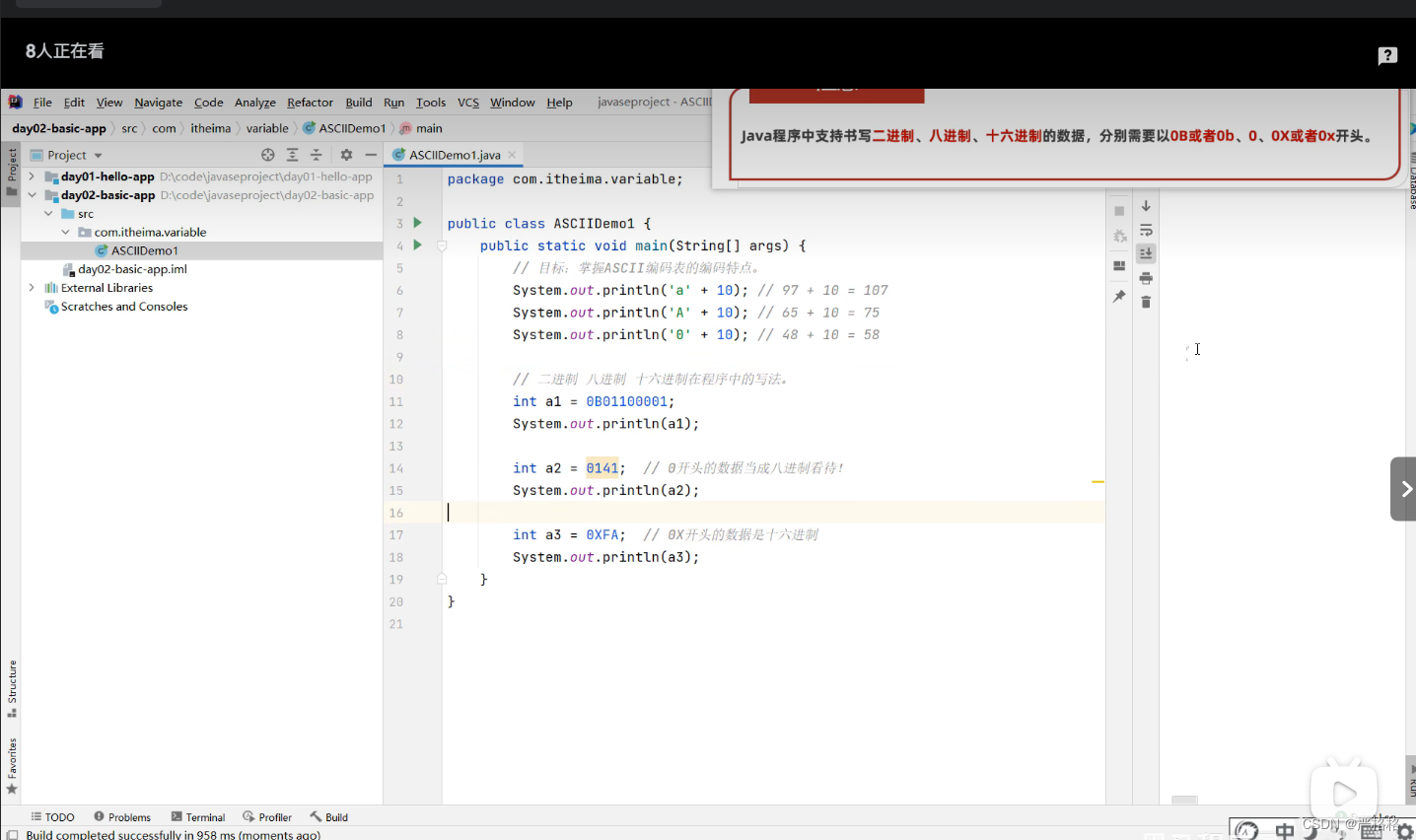Click the Print icon in console toolbar
Image resolution: width=1416 pixels, height=840 pixels.
(1146, 278)
